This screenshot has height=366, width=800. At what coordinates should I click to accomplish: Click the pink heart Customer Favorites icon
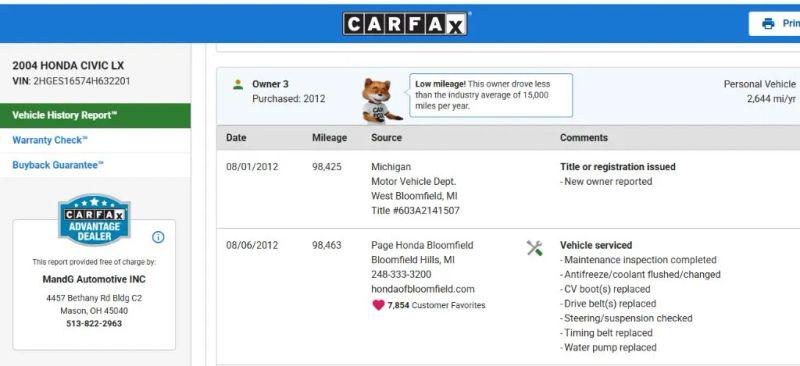point(378,305)
